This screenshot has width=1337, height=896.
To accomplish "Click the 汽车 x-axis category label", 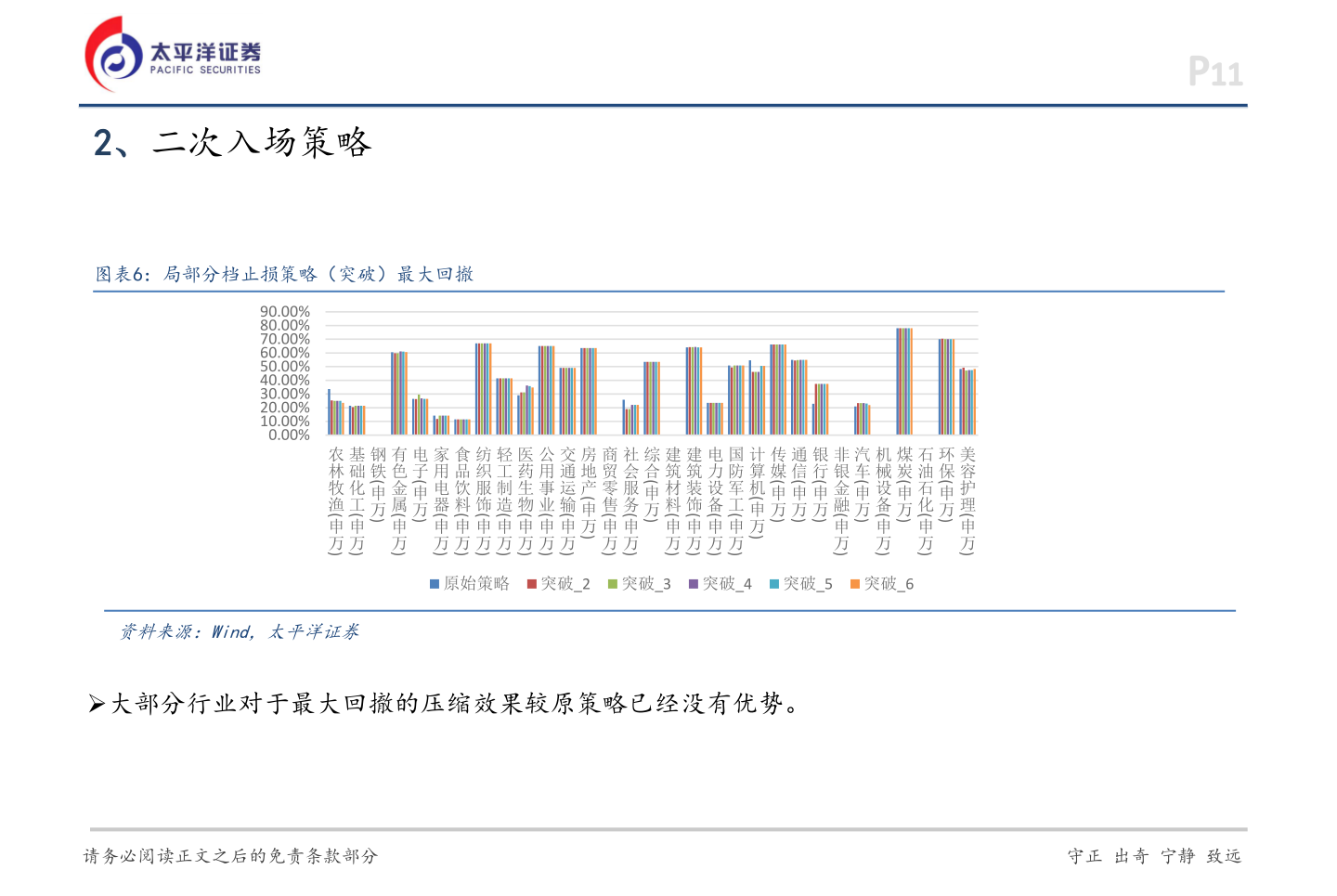I will tap(863, 484).
